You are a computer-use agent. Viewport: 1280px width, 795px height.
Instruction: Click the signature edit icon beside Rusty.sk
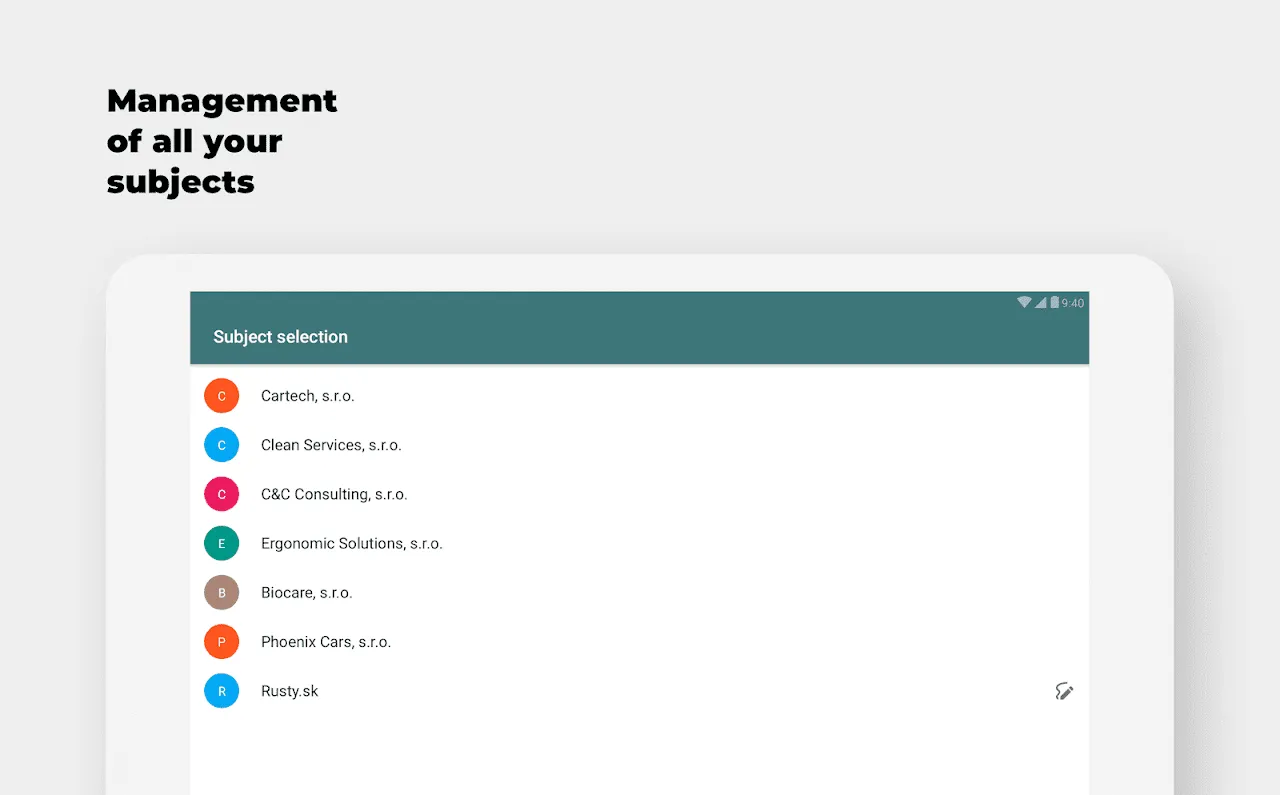[1065, 691]
